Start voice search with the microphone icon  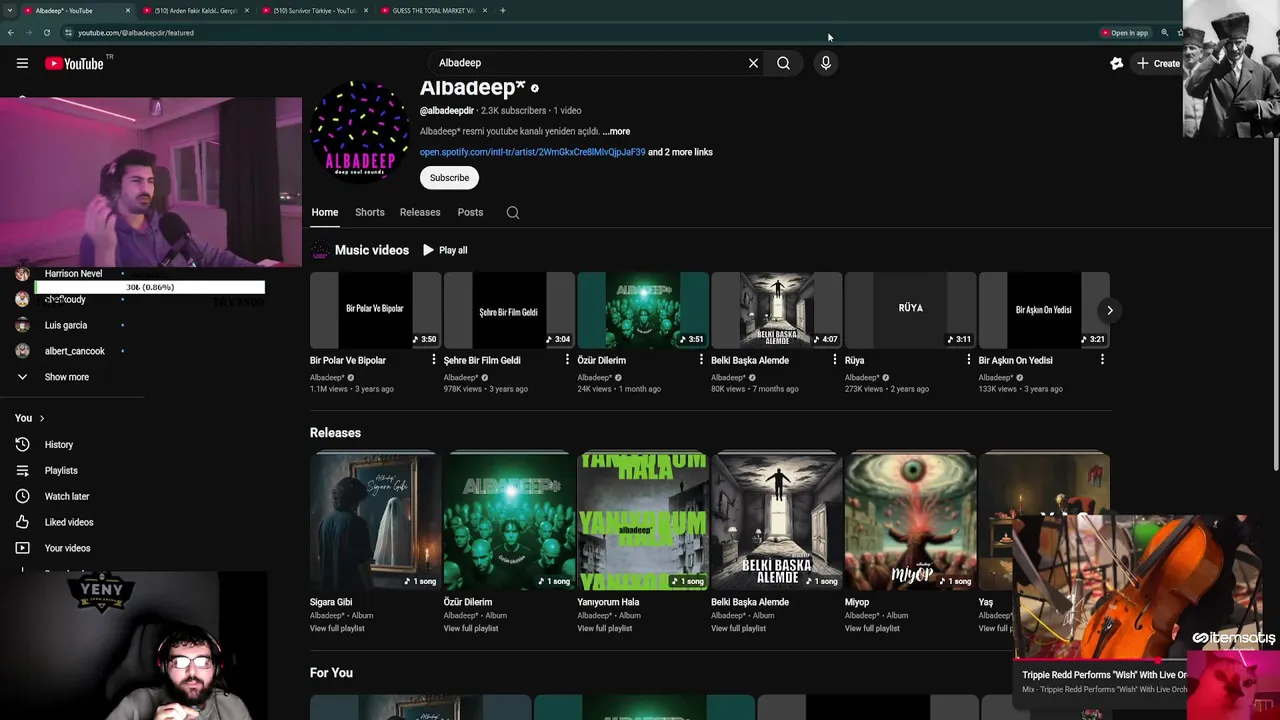click(x=825, y=63)
